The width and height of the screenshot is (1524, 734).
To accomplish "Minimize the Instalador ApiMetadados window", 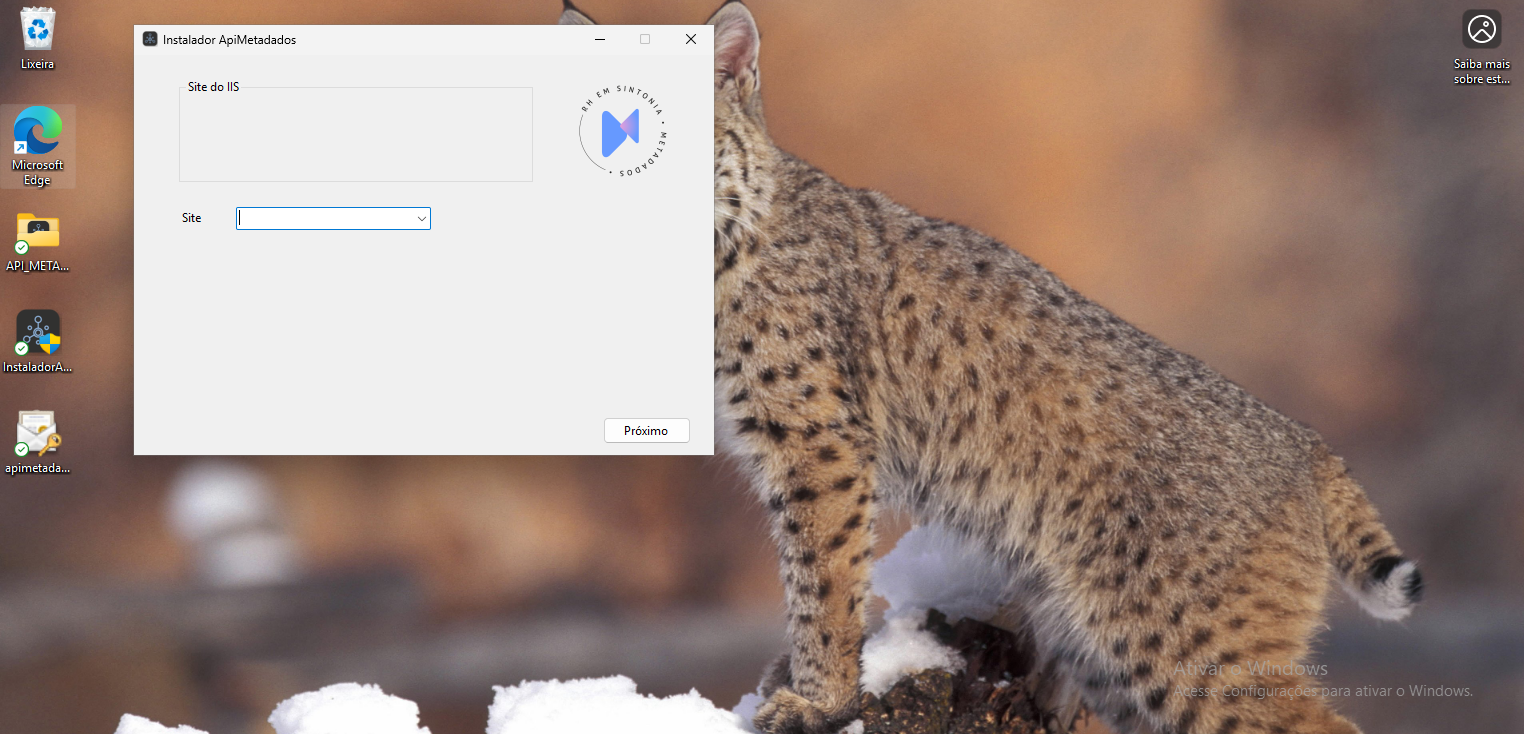I will 600,39.
